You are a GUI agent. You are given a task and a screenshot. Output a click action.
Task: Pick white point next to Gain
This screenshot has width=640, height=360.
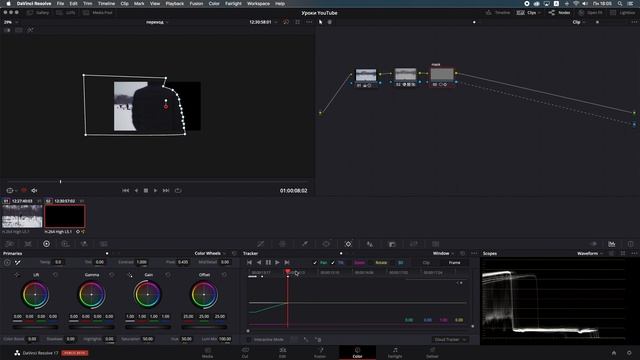point(130,275)
